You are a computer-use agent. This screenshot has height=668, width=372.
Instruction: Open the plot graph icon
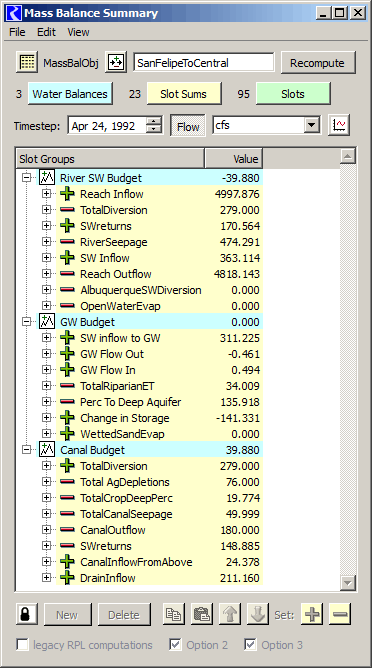point(339,126)
